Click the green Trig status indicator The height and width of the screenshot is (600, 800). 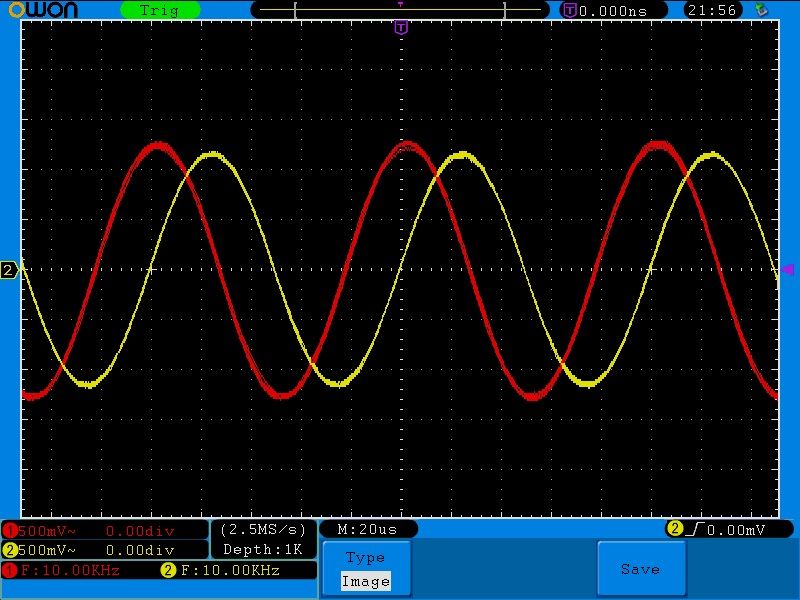tap(159, 10)
